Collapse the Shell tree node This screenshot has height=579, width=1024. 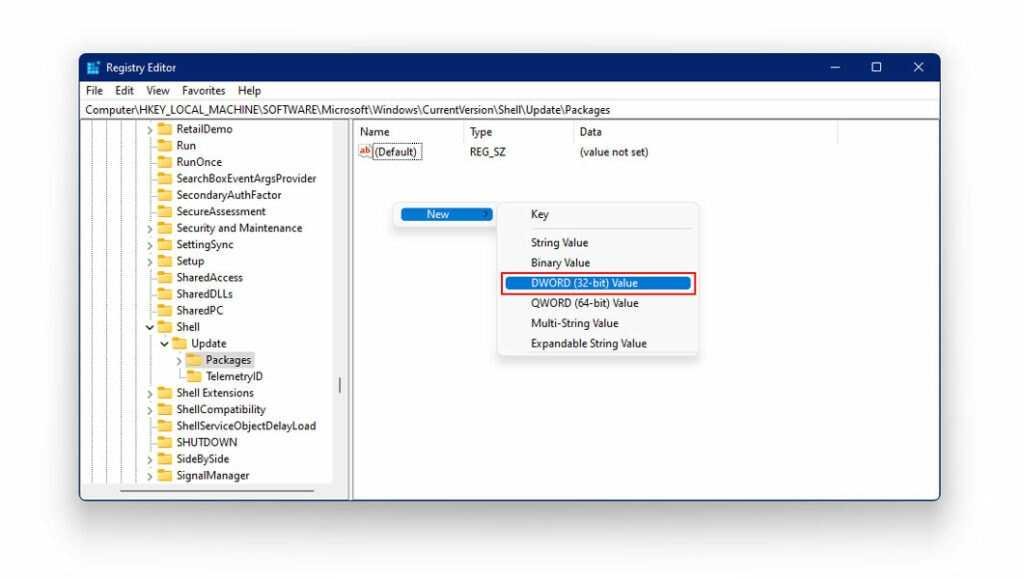[150, 327]
